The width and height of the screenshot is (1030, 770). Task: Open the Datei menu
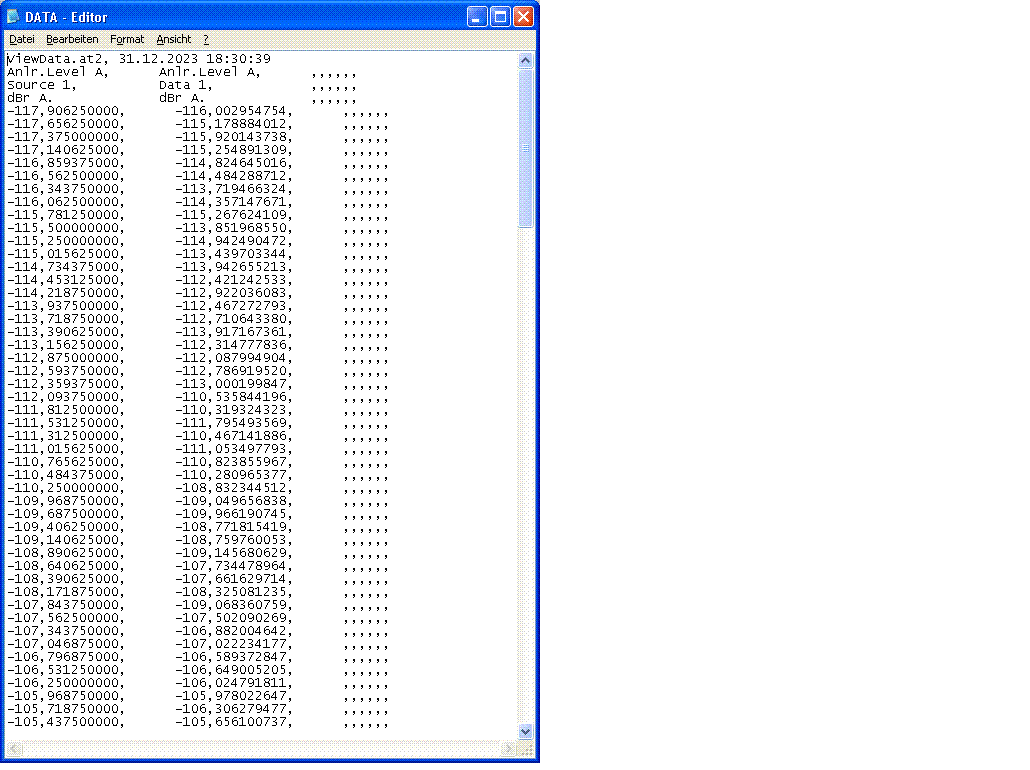click(x=22, y=39)
